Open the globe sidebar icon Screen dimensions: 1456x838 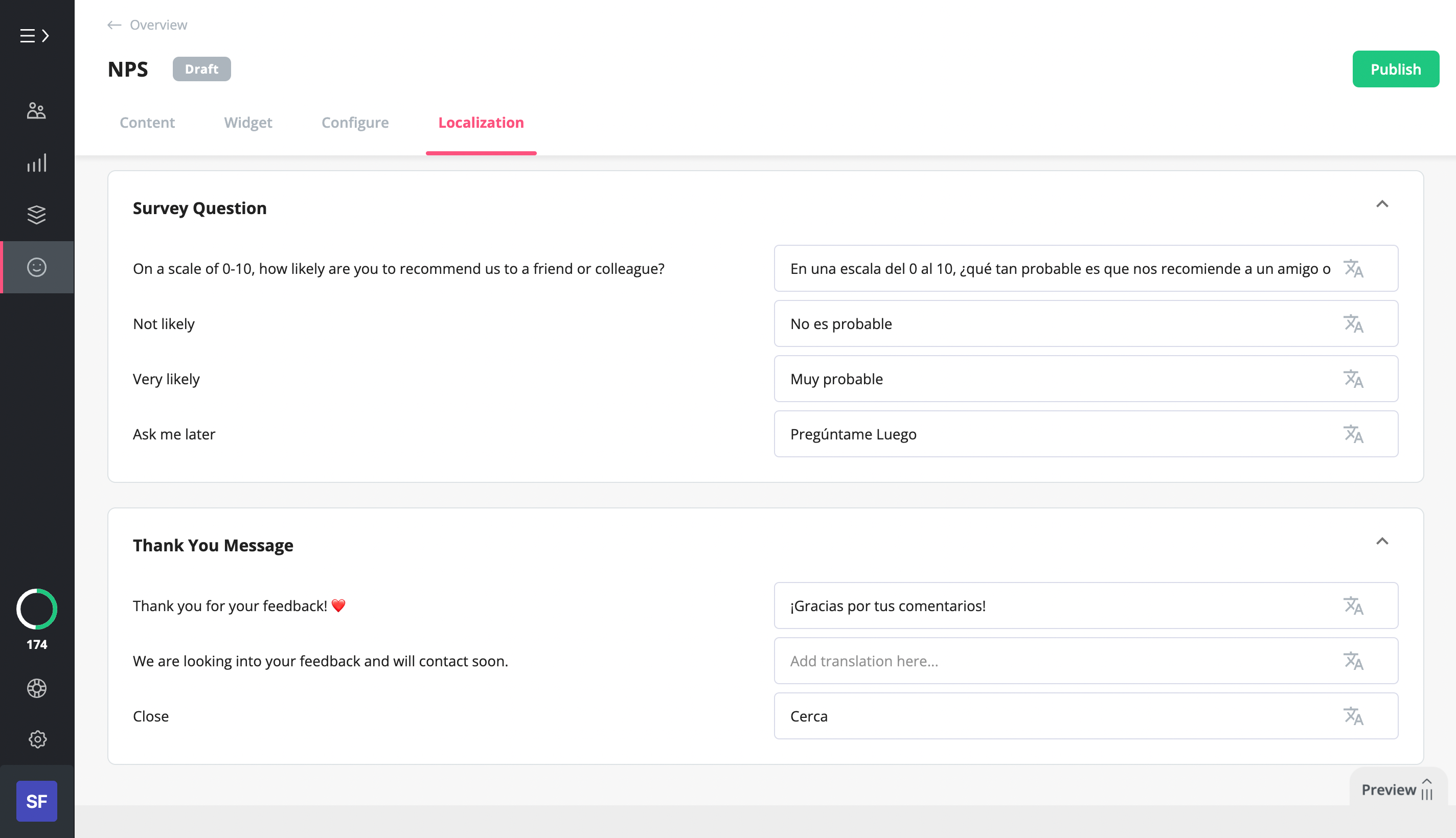click(36, 688)
